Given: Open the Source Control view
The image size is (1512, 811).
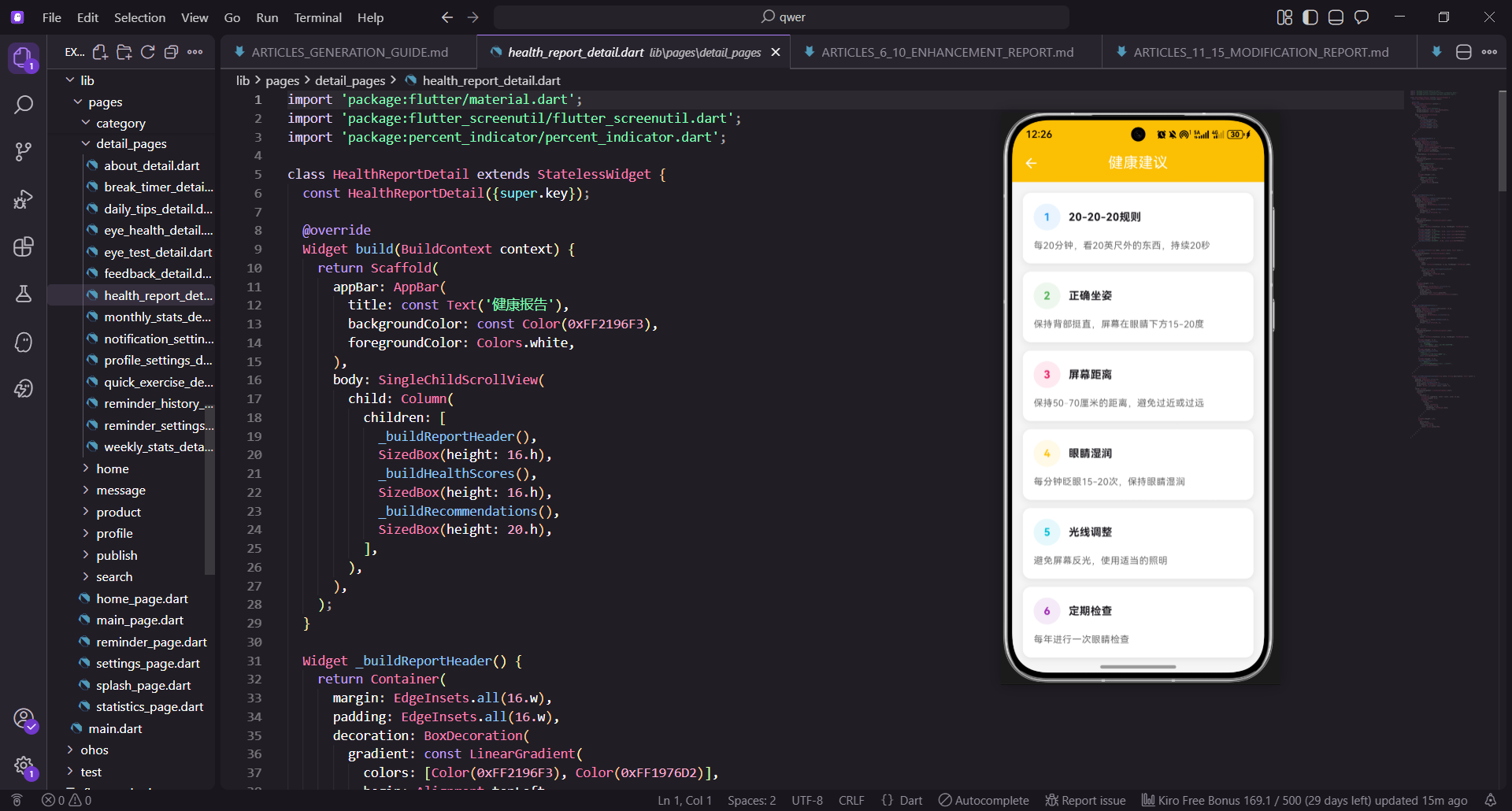Looking at the screenshot, I should pos(24,152).
